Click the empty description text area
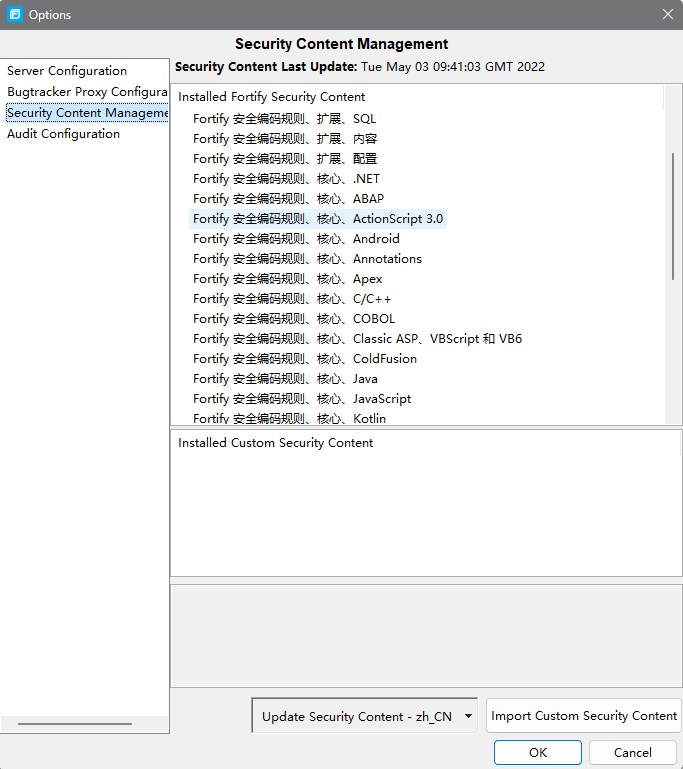The width and height of the screenshot is (683, 769). [426, 636]
